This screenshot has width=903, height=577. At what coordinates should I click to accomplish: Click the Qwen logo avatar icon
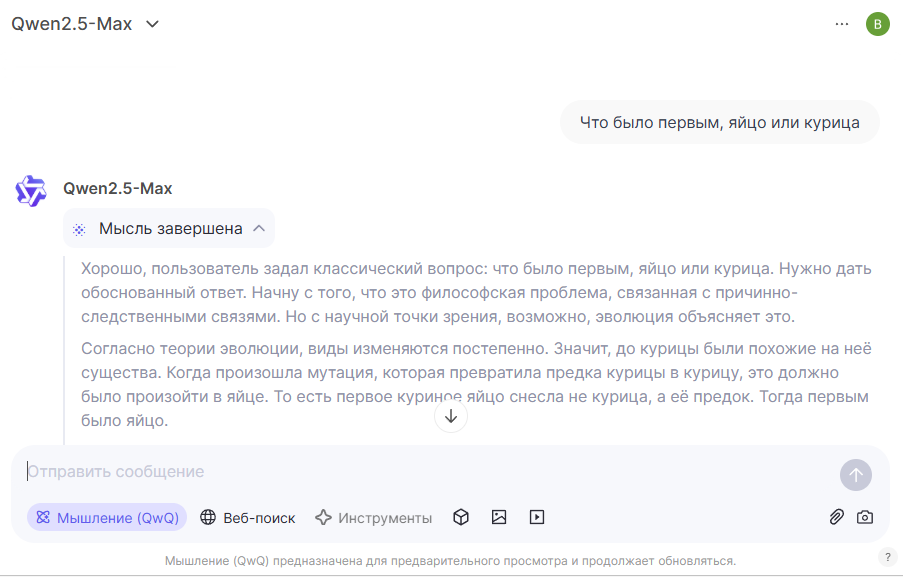point(31,190)
